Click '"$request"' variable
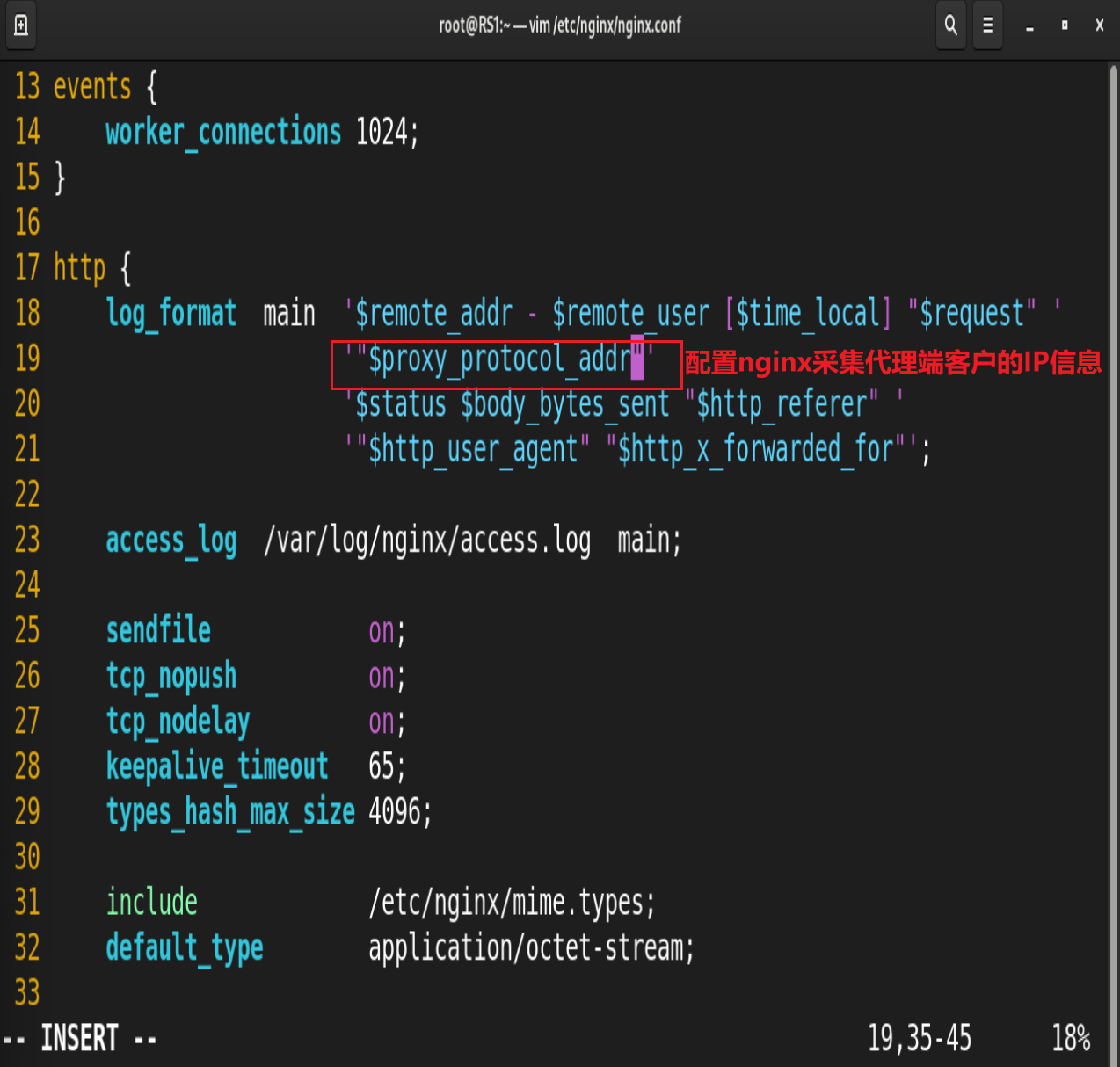This screenshot has width=1120, height=1067. (x=971, y=314)
